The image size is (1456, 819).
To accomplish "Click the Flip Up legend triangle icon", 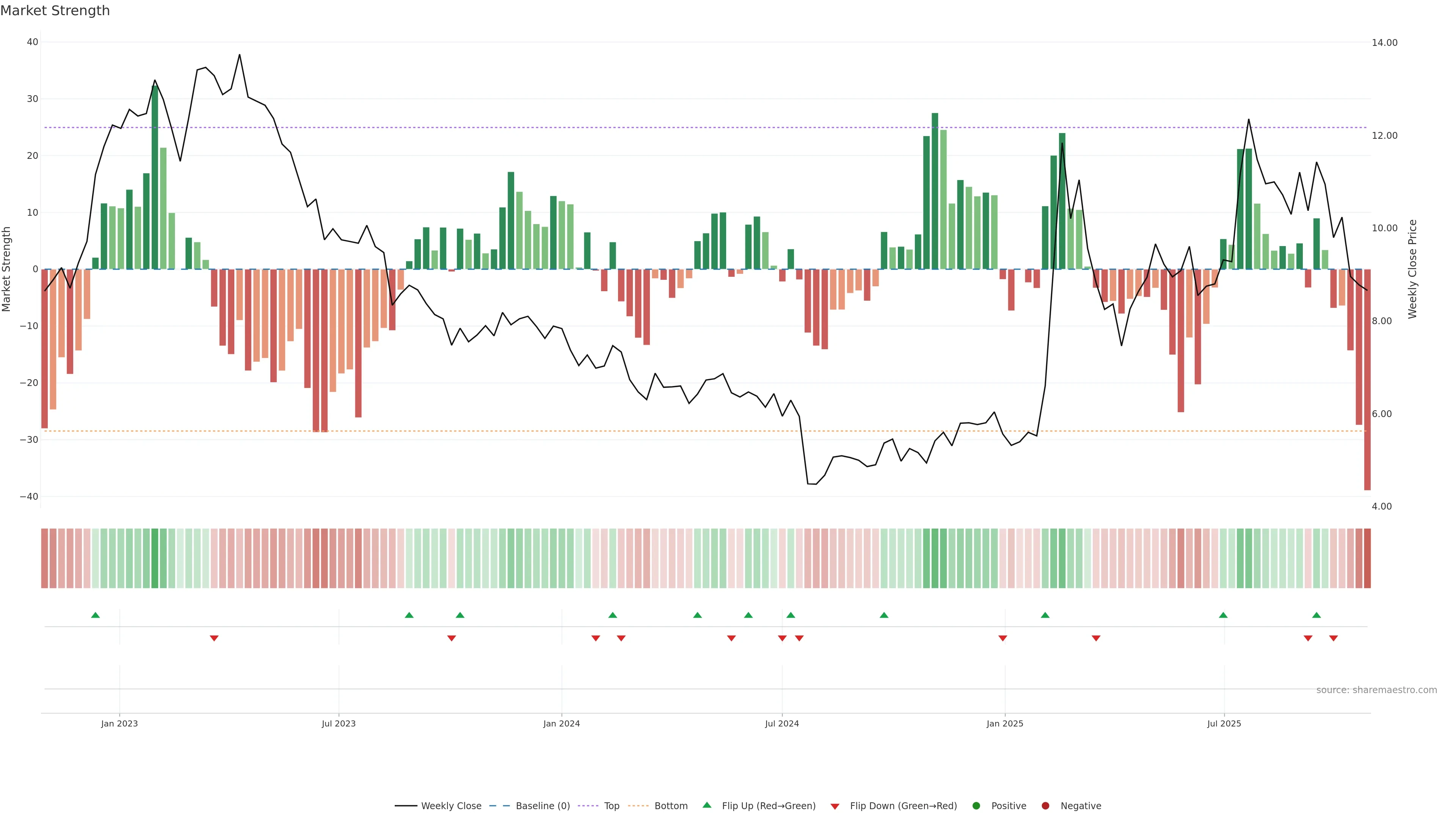I will point(706,805).
